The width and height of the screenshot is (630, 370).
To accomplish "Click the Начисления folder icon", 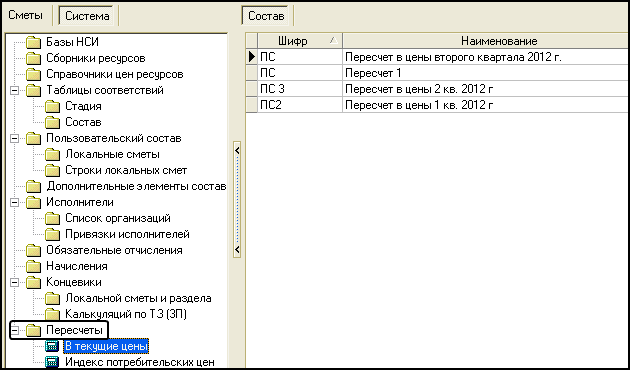I will (34, 266).
